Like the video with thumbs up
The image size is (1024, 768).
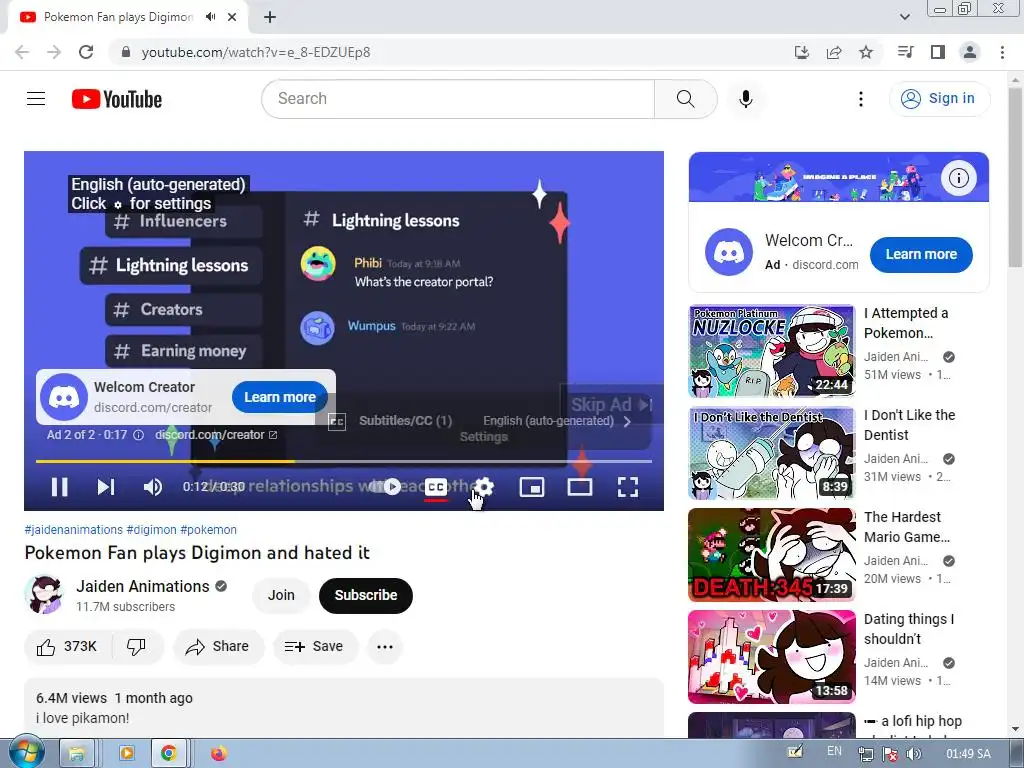coord(67,647)
